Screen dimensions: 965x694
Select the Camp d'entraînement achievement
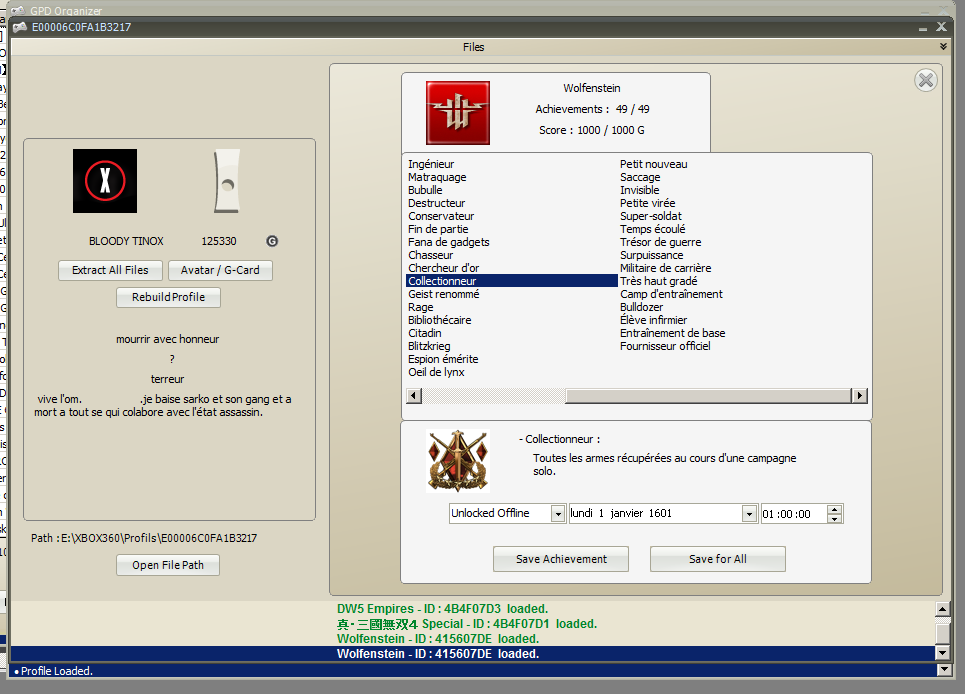(x=671, y=294)
